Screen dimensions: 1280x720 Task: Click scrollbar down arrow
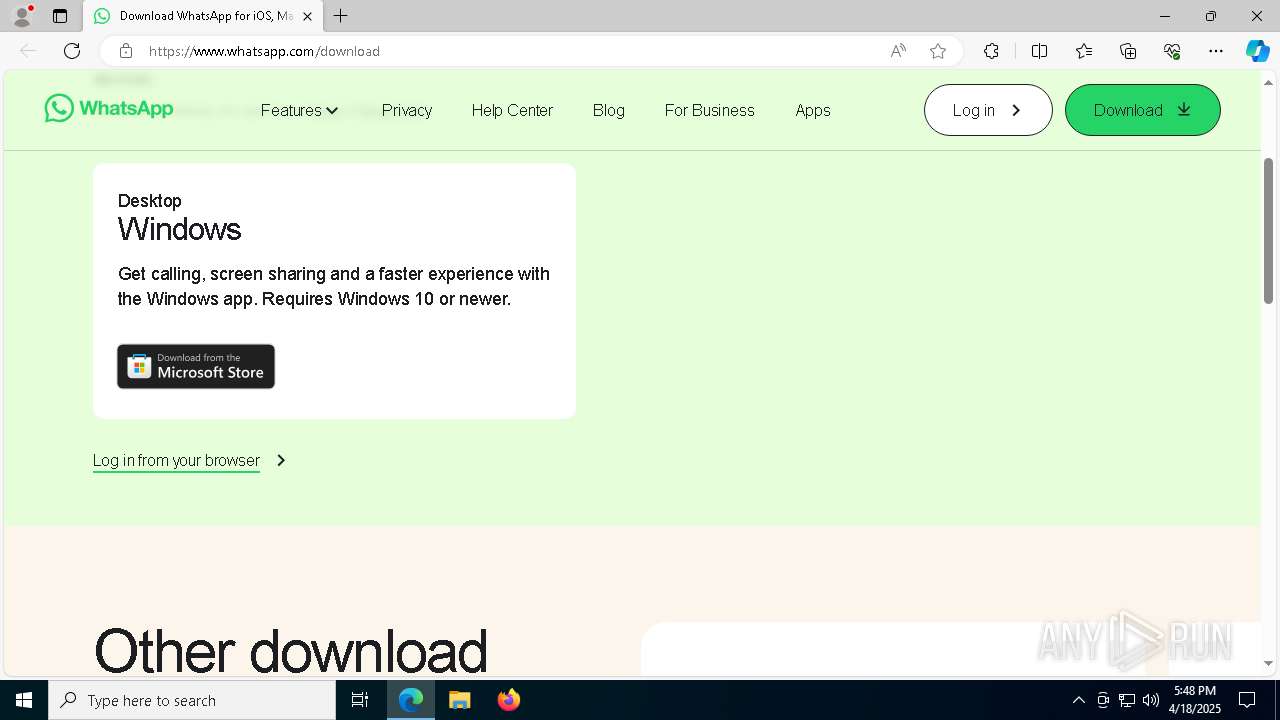1269,663
